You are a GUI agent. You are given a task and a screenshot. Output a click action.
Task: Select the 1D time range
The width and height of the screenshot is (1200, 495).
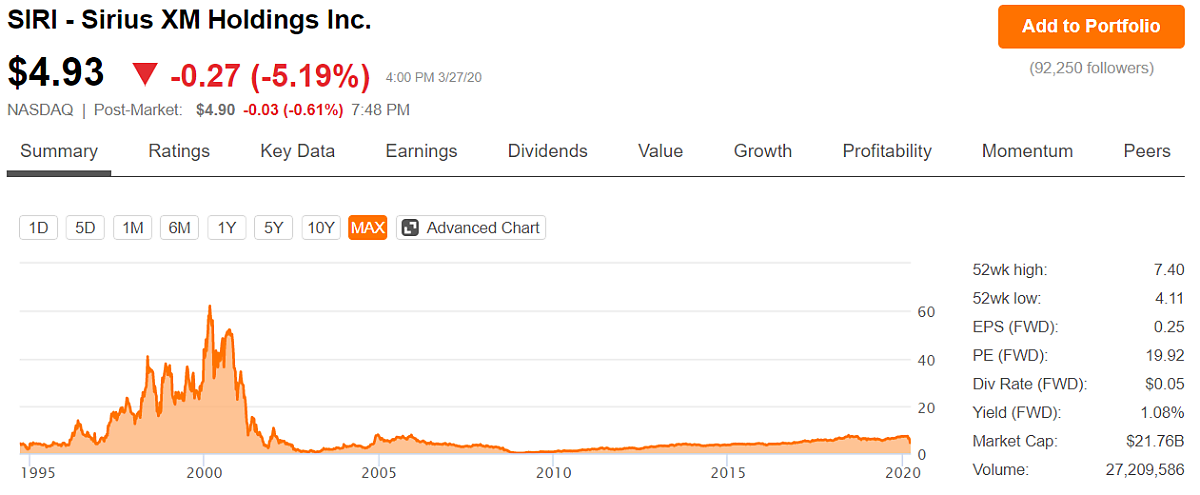pyautogui.click(x=39, y=228)
